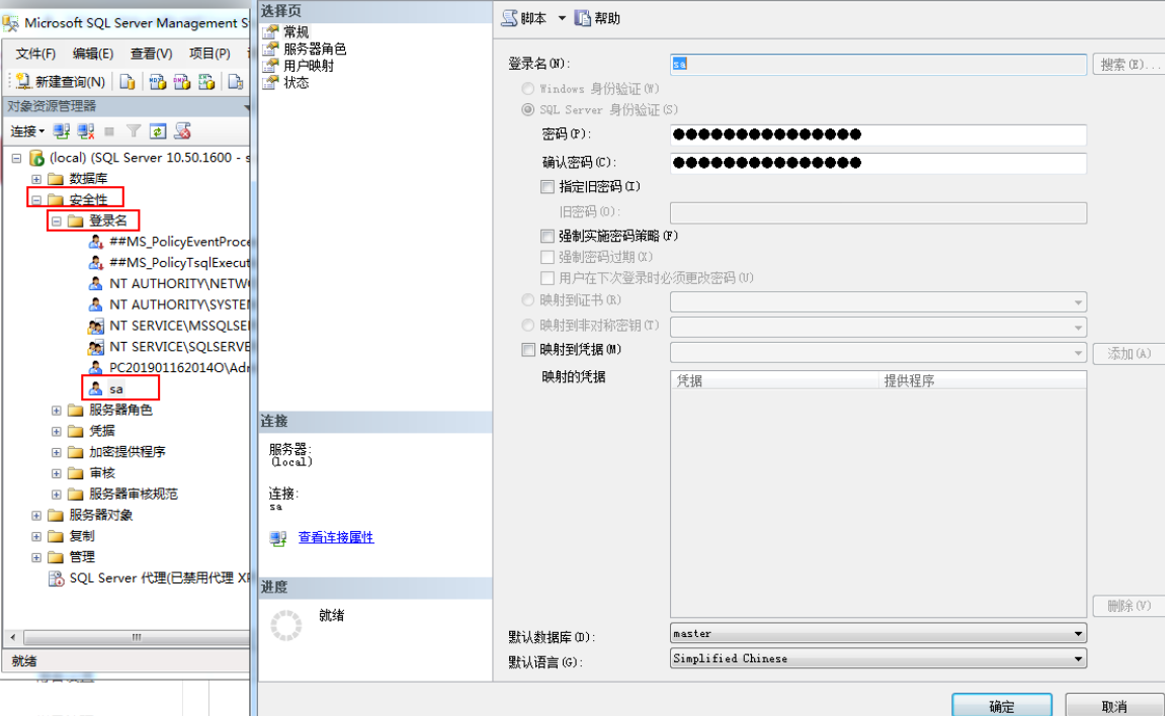Screen dimensions: 1165x716
Task: Click the XMLA query toolbar icon
Action: 206,82
